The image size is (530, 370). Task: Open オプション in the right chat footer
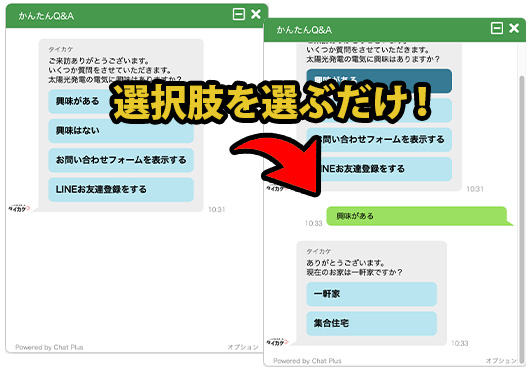pos(501,361)
